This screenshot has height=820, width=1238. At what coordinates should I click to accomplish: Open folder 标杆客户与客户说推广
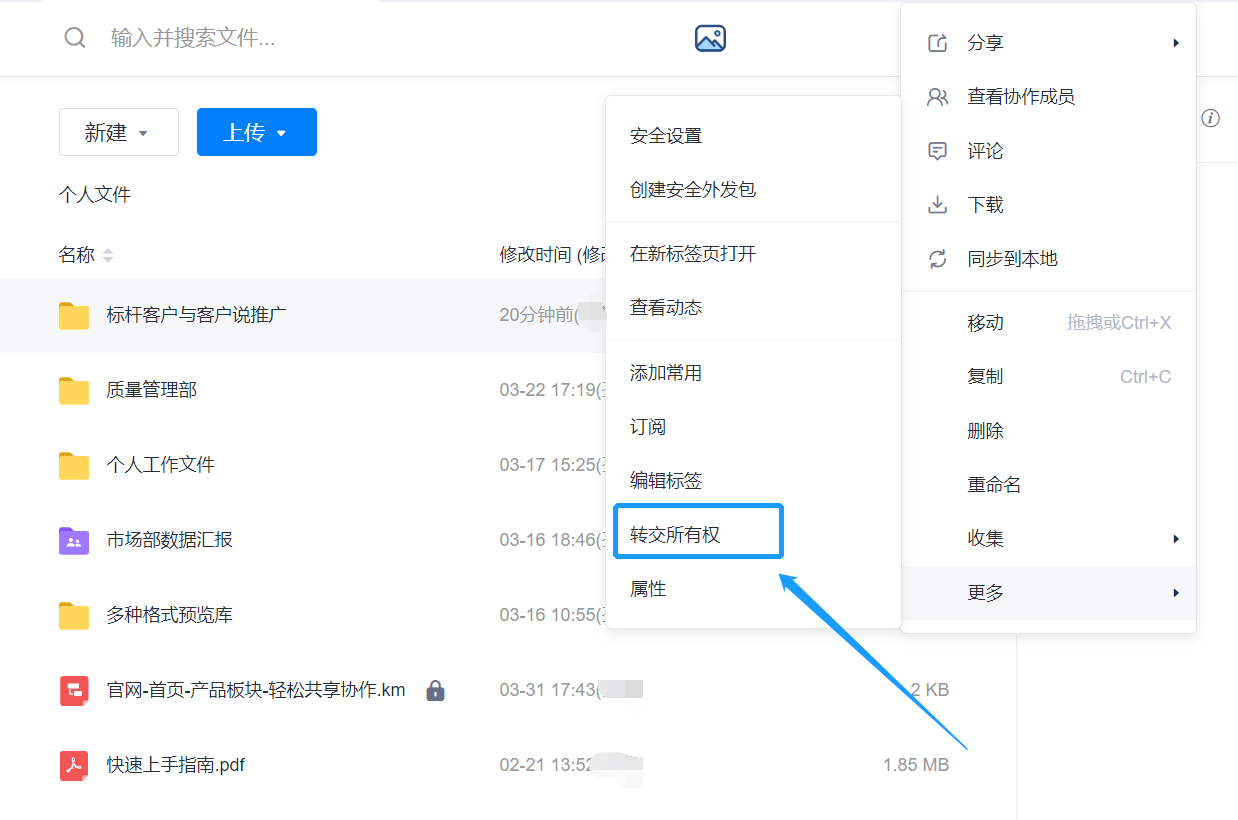pos(197,315)
